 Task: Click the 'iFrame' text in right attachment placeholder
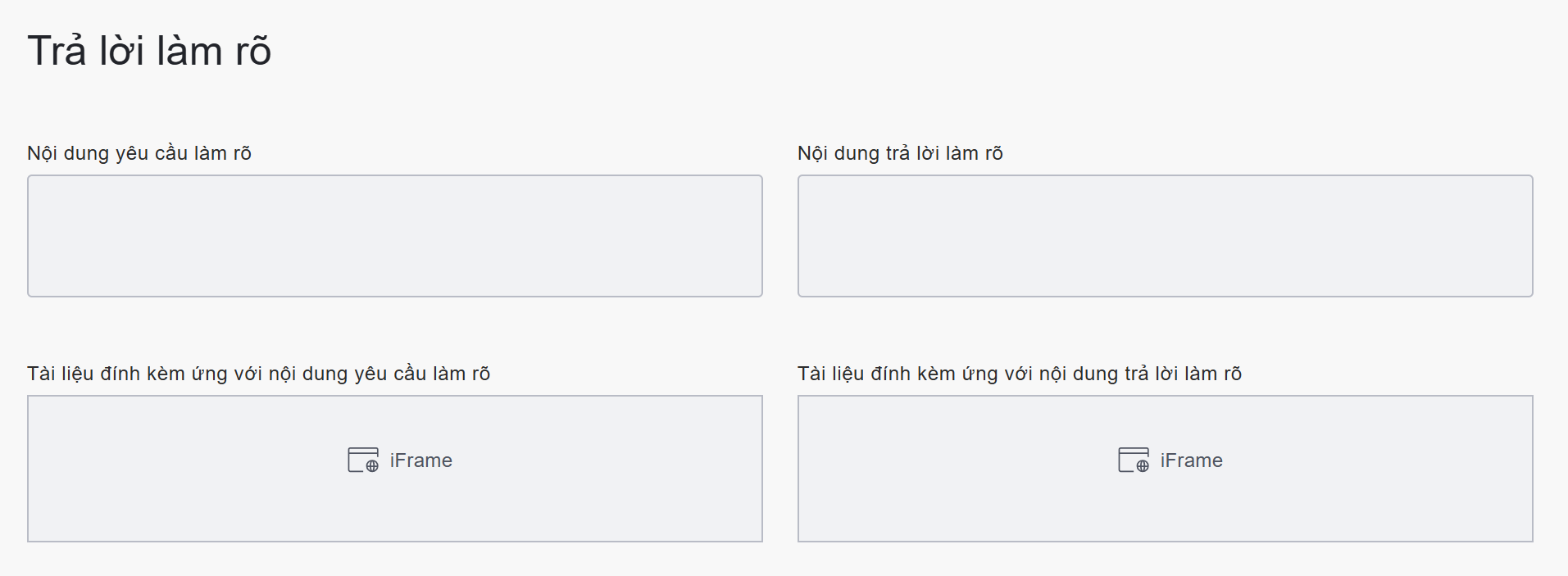[x=1191, y=460]
